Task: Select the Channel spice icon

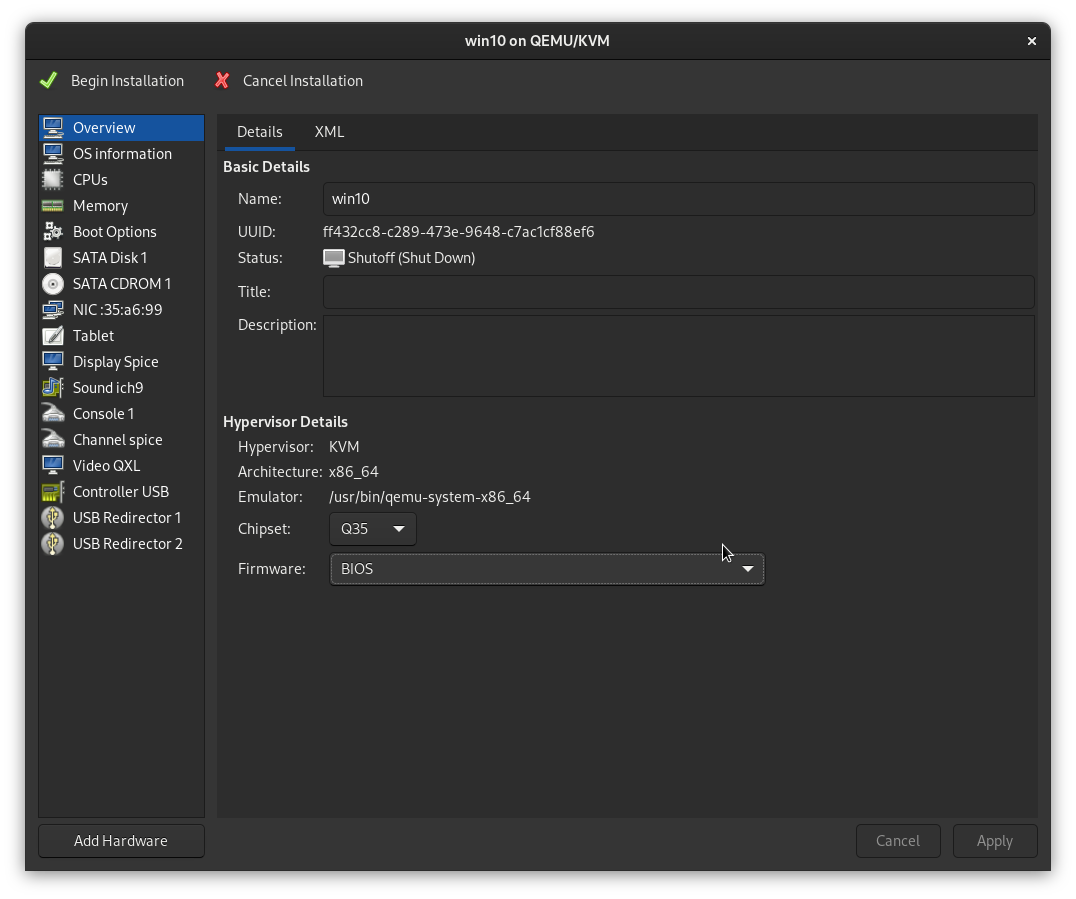Action: [53, 440]
